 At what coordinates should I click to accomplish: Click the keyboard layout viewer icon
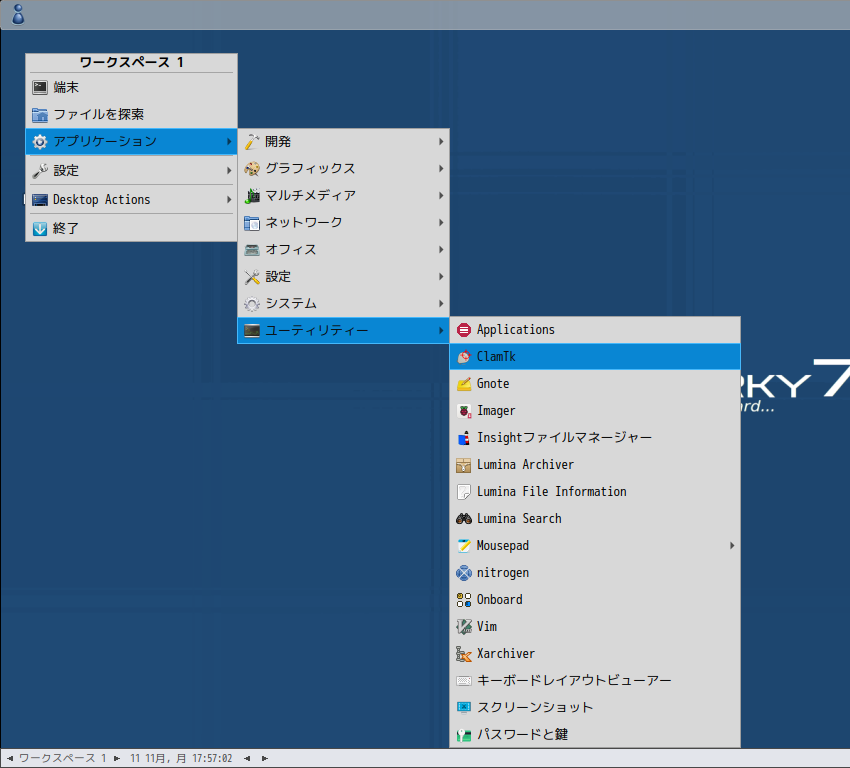tap(463, 681)
